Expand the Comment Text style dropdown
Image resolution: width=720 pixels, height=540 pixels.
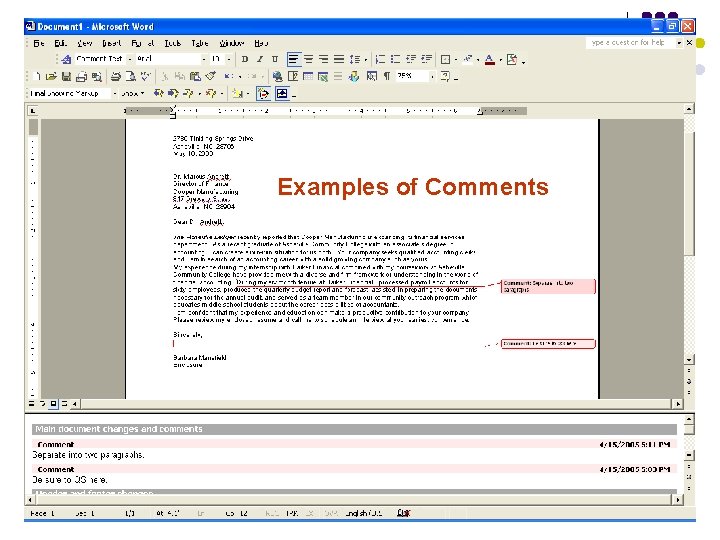tap(130, 59)
